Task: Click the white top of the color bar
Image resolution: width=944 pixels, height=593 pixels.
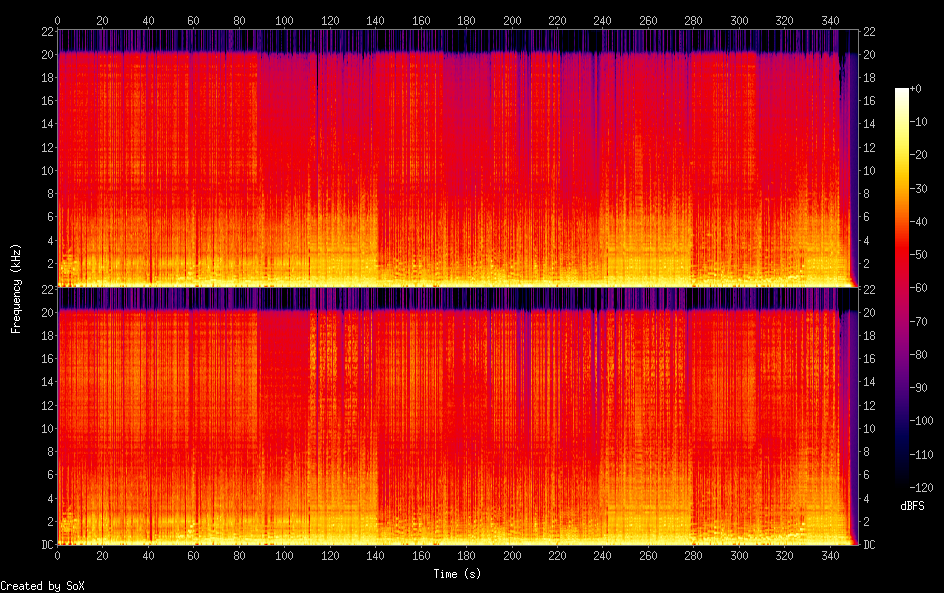Action: pyautogui.click(x=902, y=92)
